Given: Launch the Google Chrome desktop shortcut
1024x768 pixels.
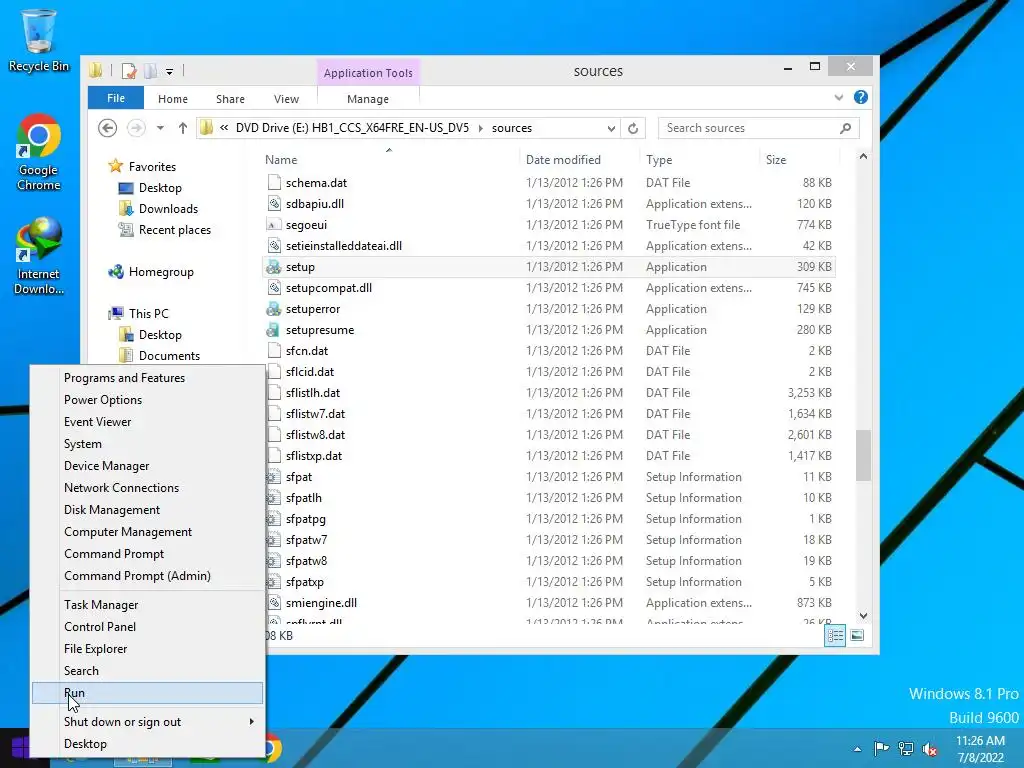Looking at the screenshot, I should pos(39,152).
